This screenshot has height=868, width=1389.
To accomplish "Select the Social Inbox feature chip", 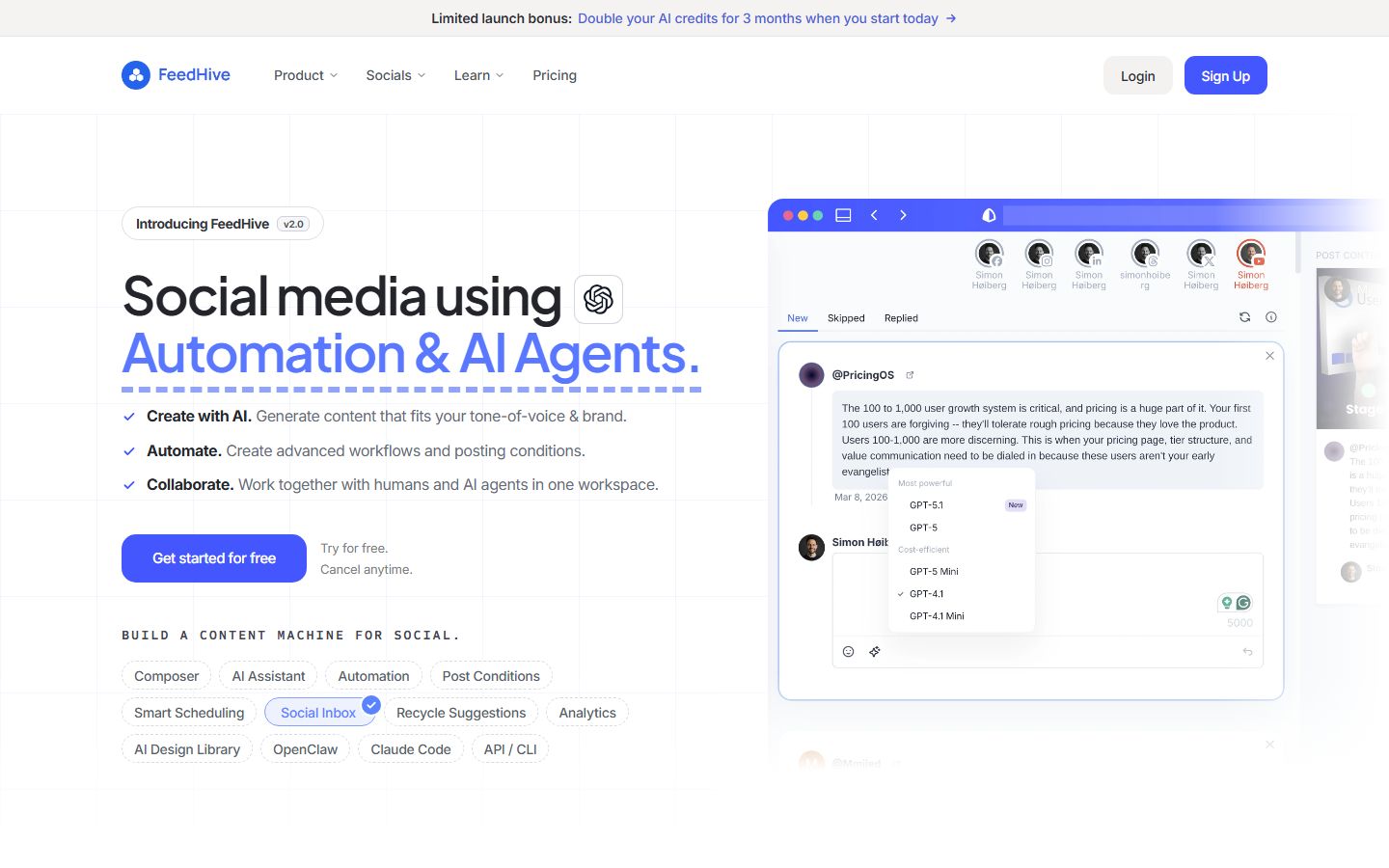I will click(318, 713).
